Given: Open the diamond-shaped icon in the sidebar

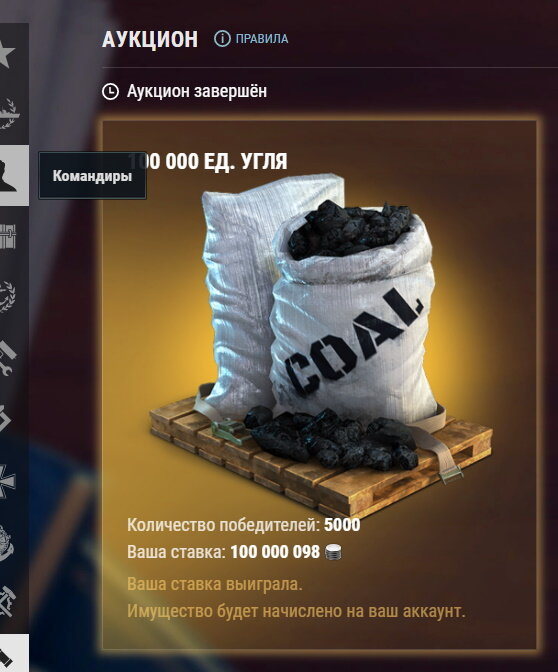Looking at the screenshot, I should (5, 418).
